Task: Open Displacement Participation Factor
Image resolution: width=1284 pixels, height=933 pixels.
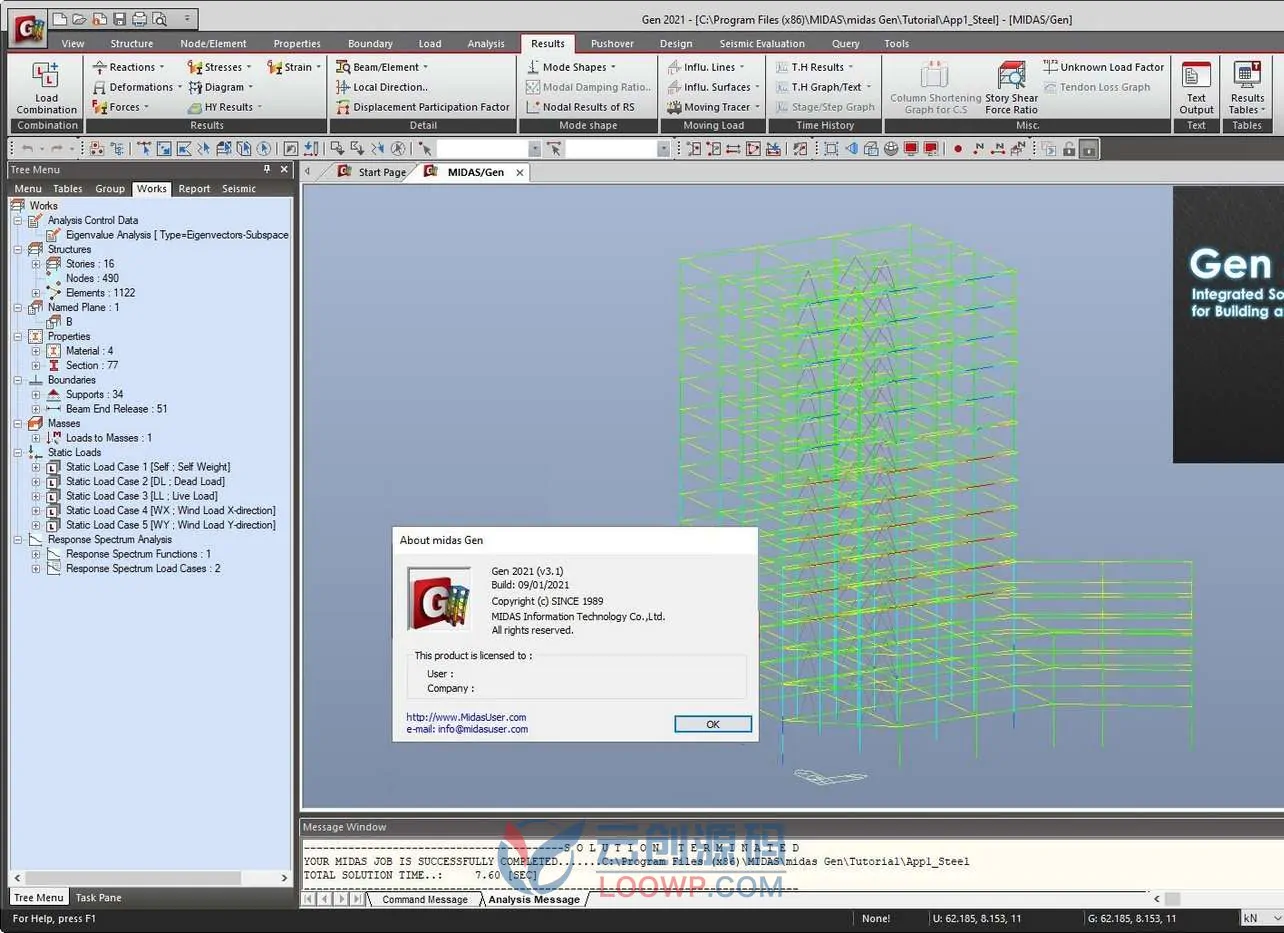Action: (x=422, y=107)
